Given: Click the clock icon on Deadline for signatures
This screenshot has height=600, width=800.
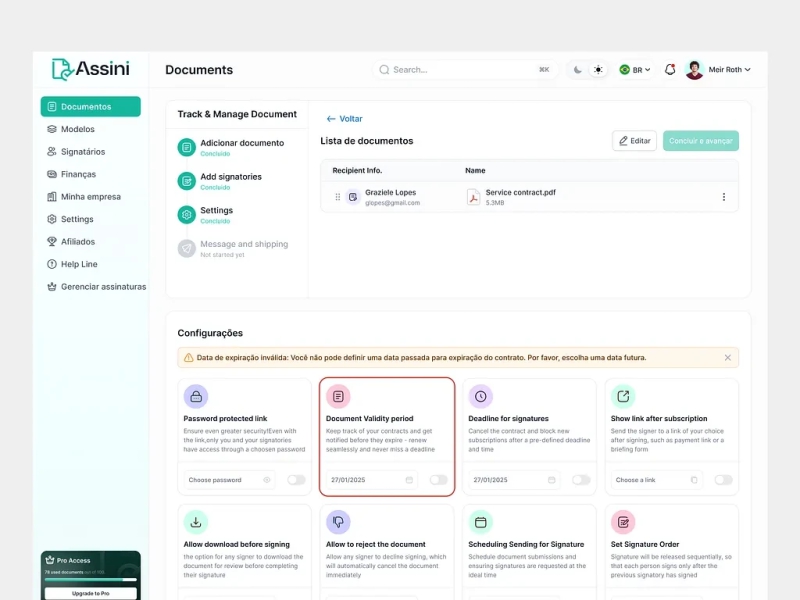Looking at the screenshot, I should pyautogui.click(x=481, y=396).
